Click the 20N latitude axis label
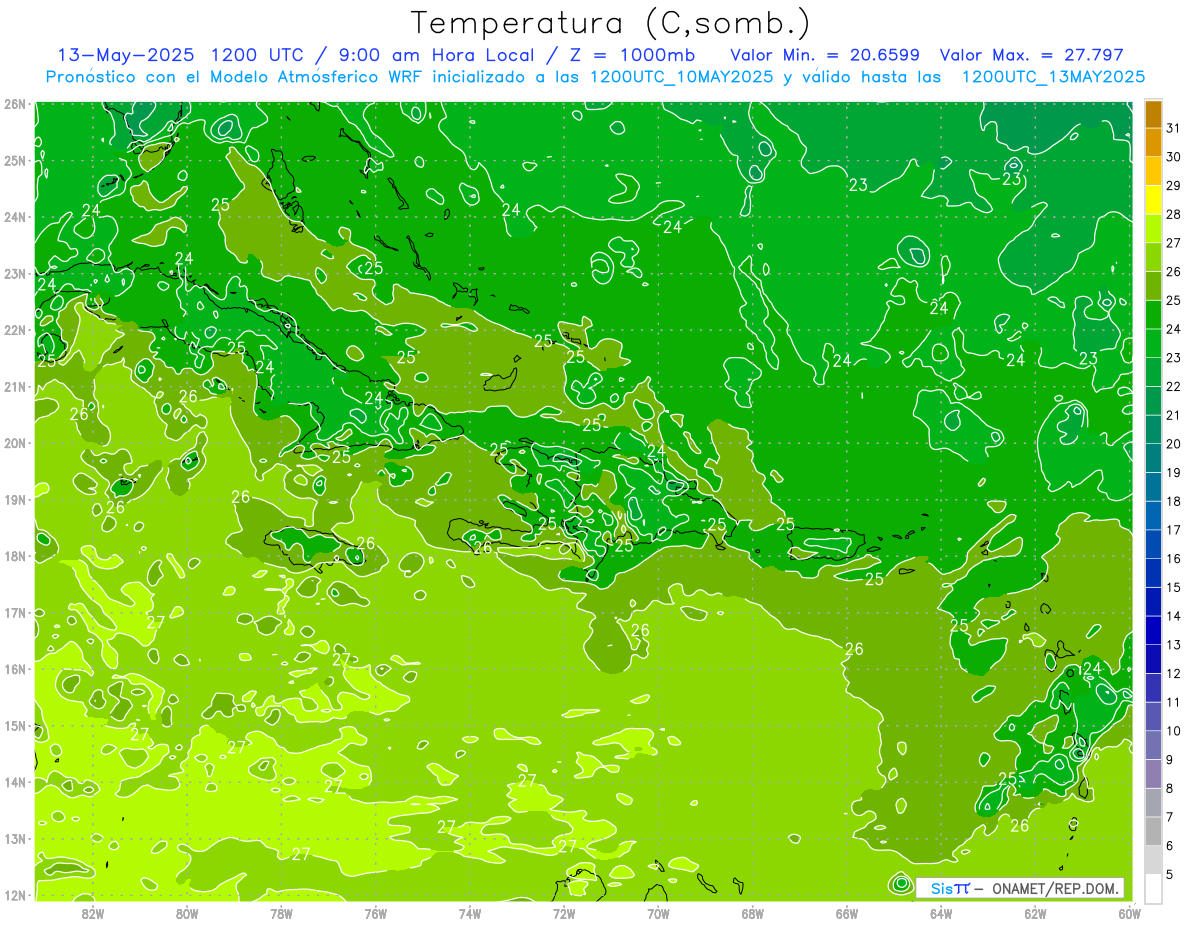This screenshot has height=927, width=1200. (x=14, y=443)
